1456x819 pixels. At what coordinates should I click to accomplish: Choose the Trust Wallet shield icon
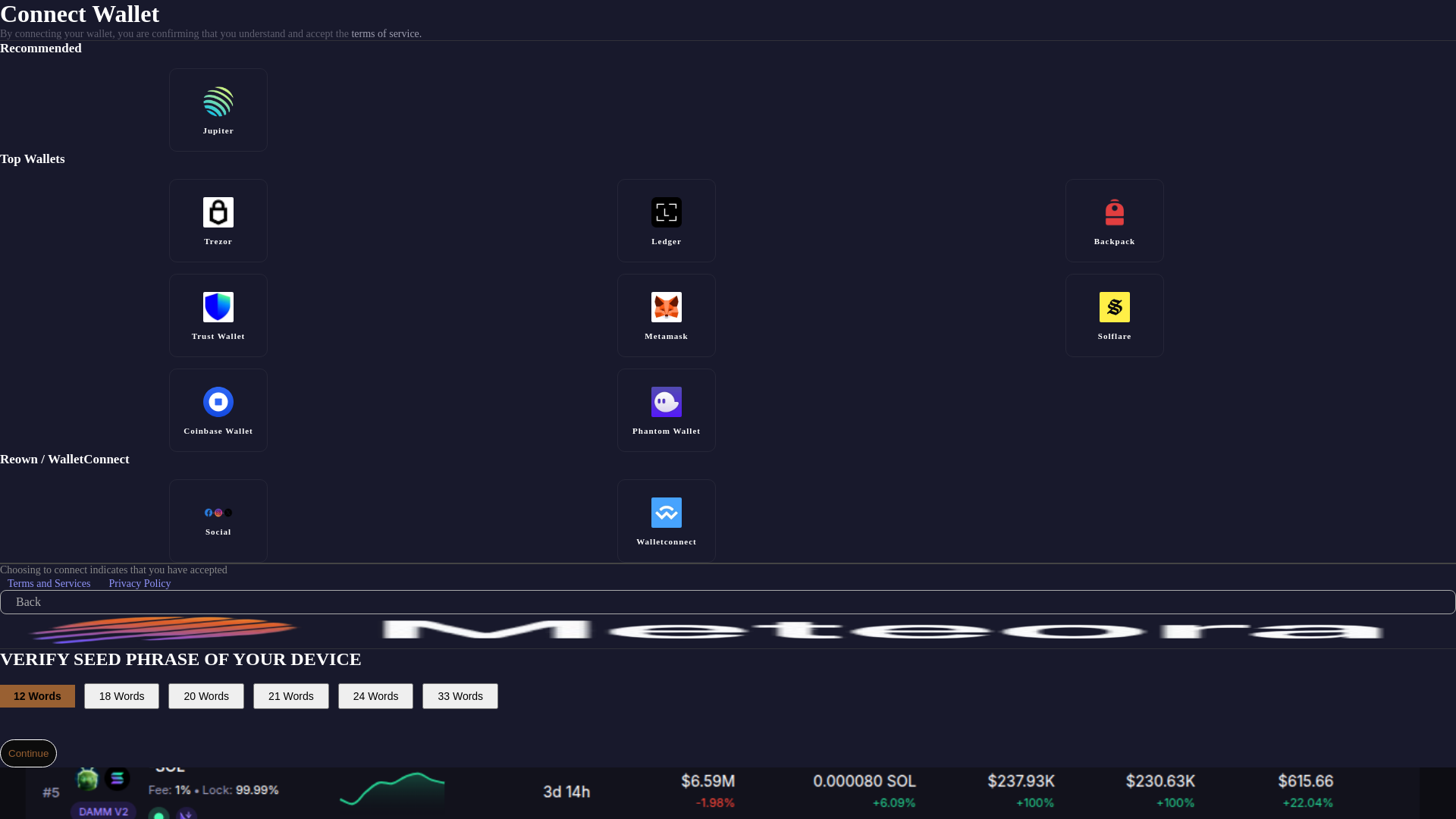218,307
